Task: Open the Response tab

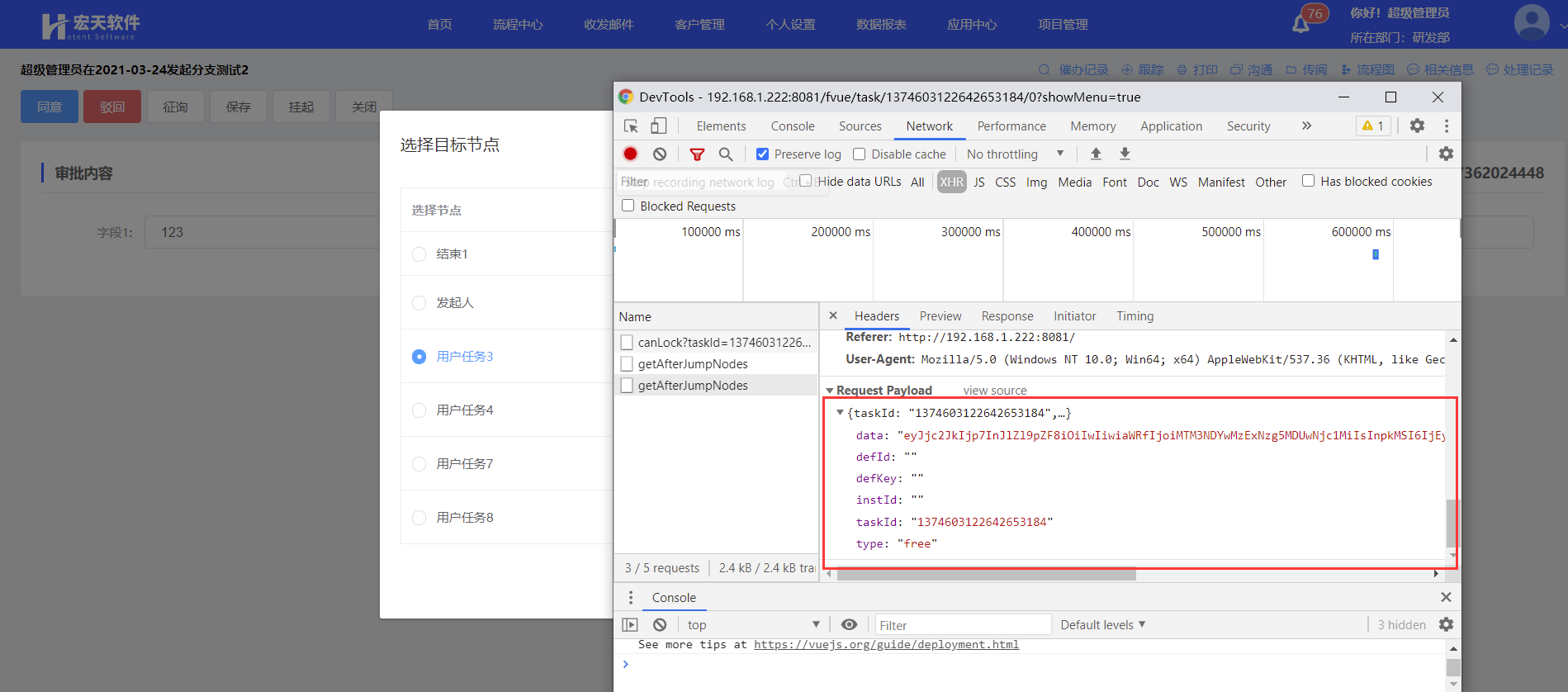Action: tap(1007, 315)
